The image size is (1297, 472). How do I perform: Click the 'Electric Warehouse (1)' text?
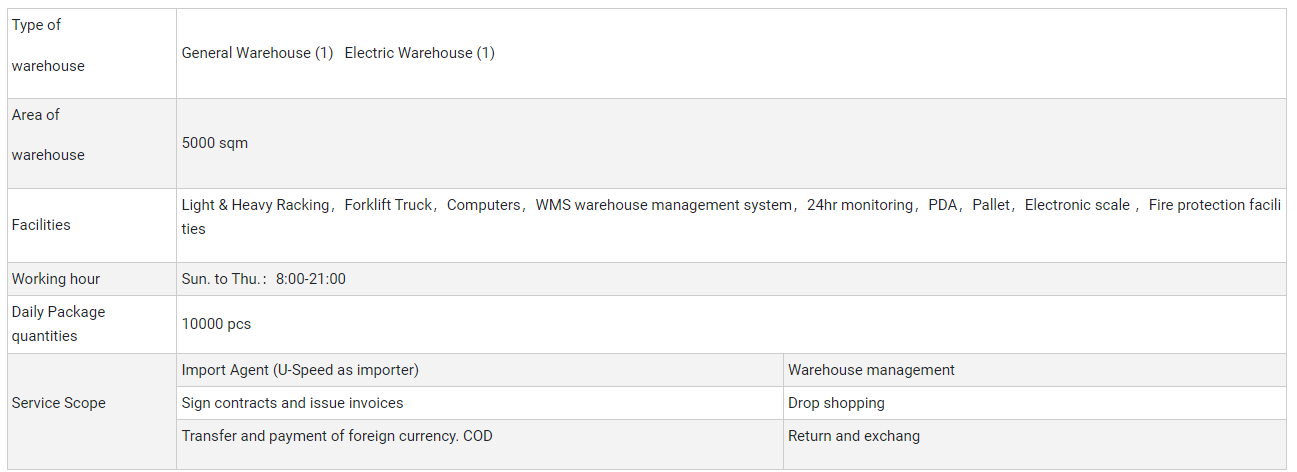pos(419,53)
